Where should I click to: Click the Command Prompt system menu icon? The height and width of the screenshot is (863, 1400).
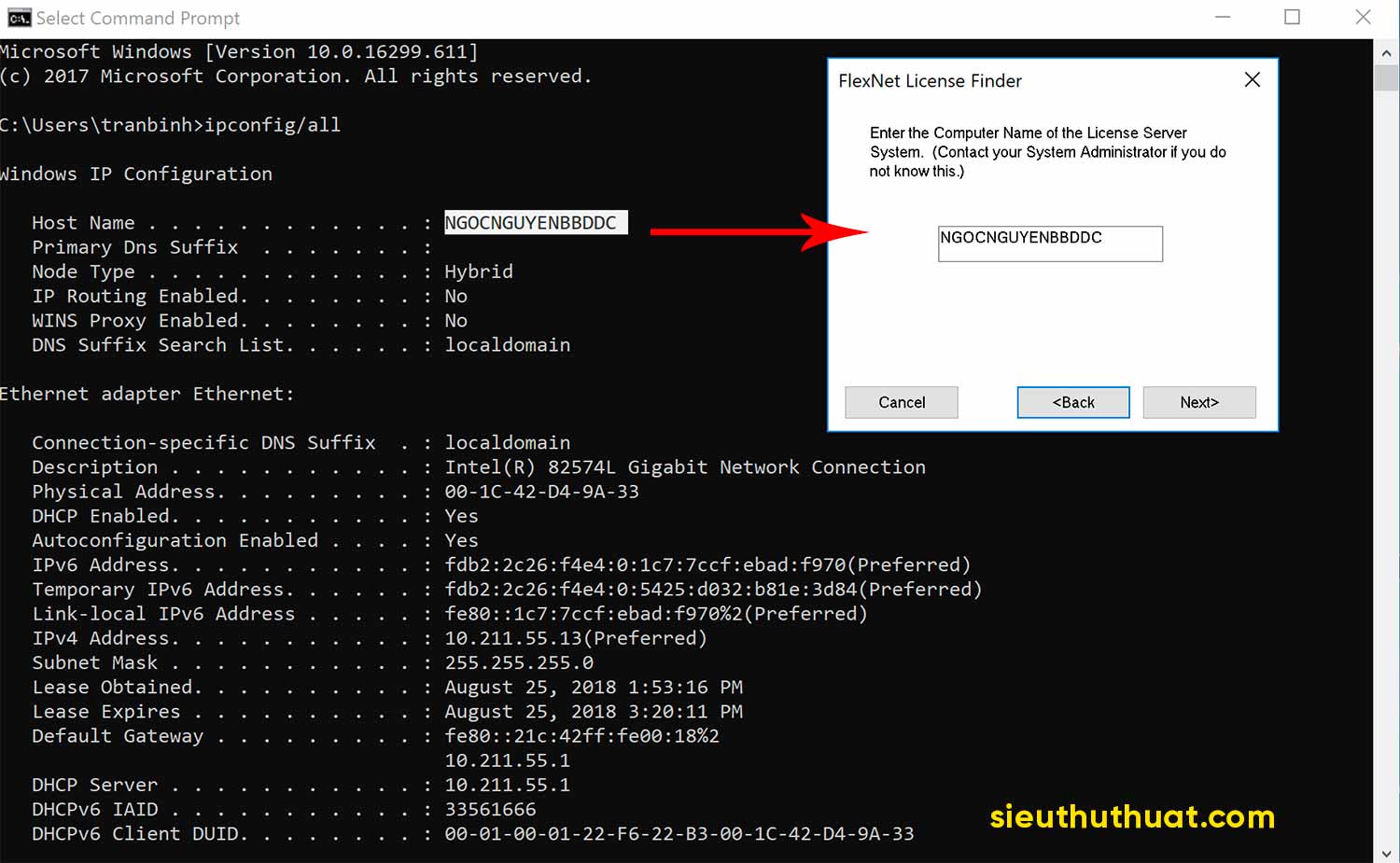(18, 18)
